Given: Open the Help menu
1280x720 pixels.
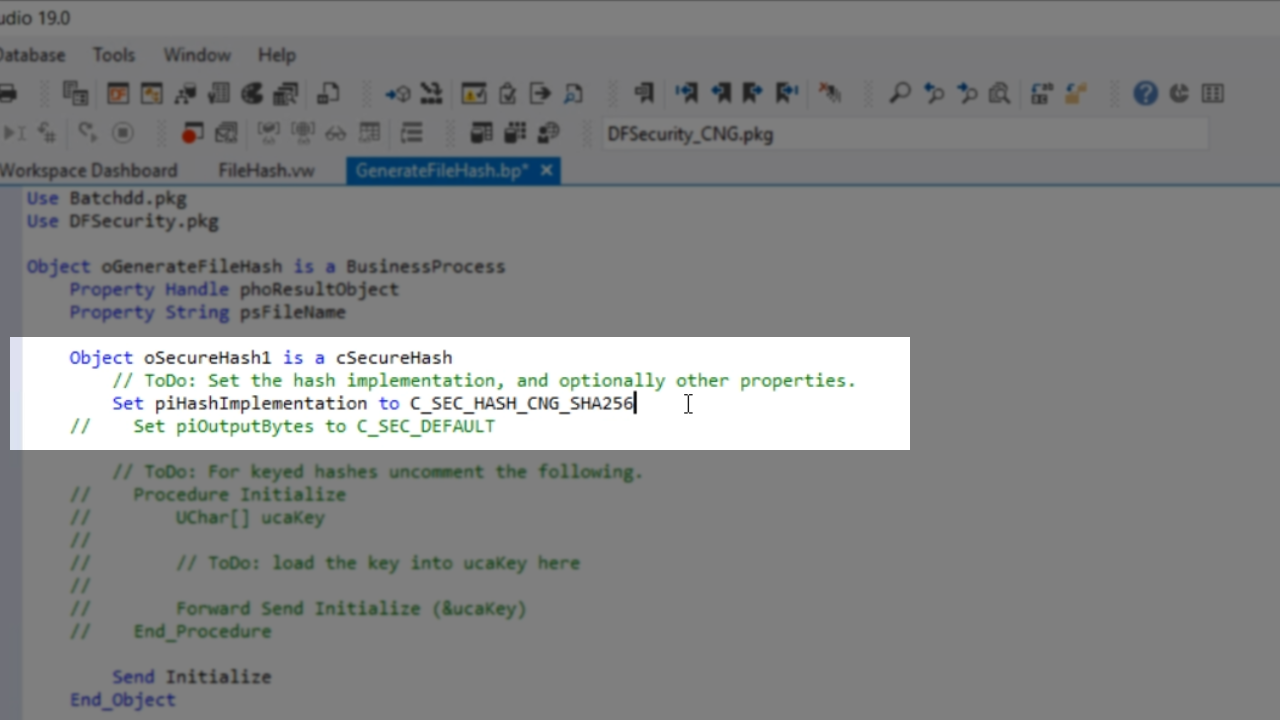Looking at the screenshot, I should (276, 55).
